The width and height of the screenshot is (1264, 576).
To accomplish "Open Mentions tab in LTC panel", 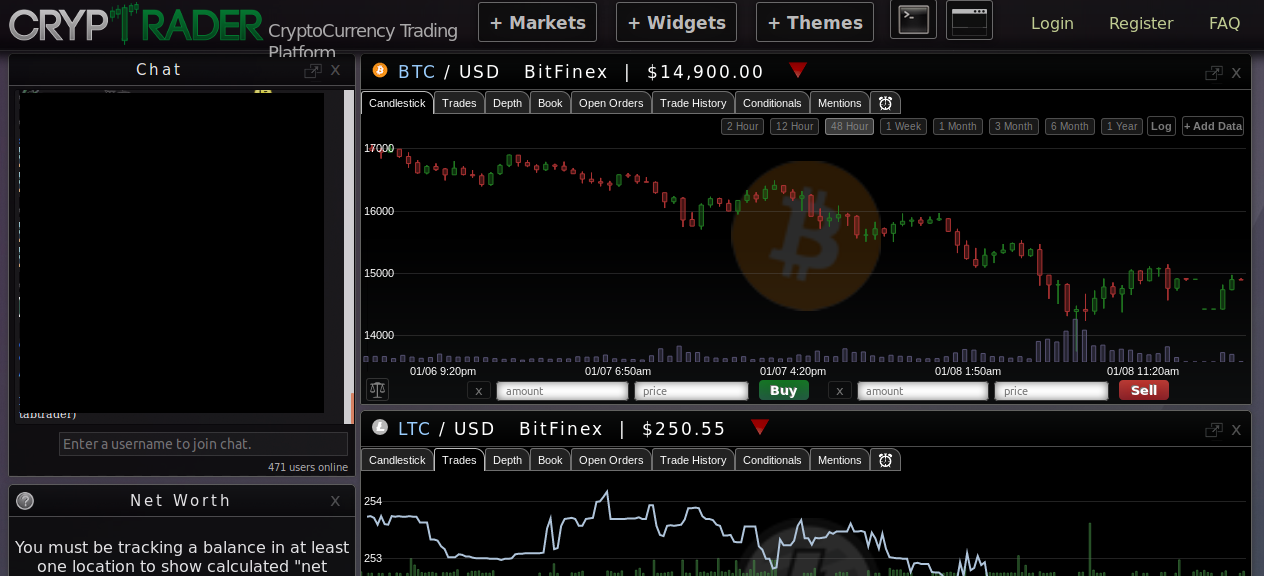I will pyautogui.click(x=839, y=460).
